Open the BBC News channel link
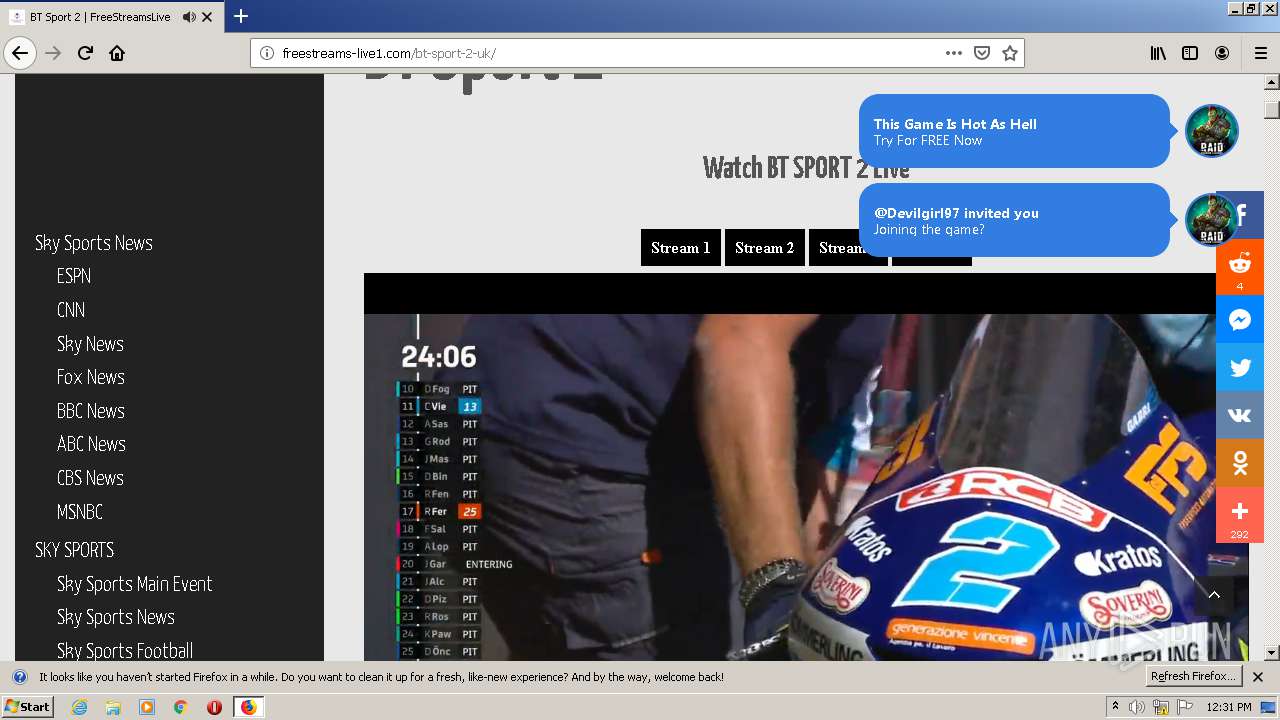 [91, 411]
